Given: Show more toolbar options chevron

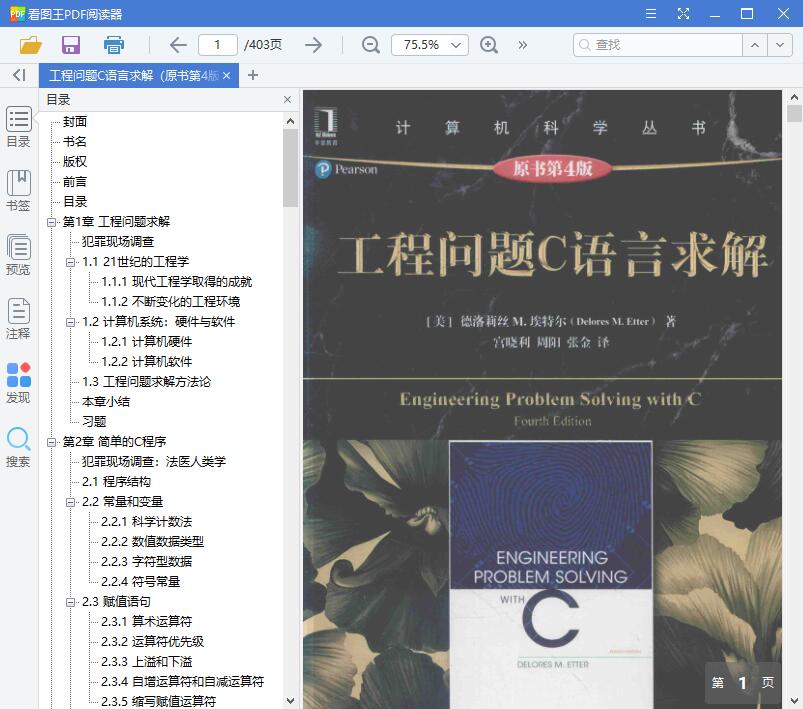Looking at the screenshot, I should 522,45.
